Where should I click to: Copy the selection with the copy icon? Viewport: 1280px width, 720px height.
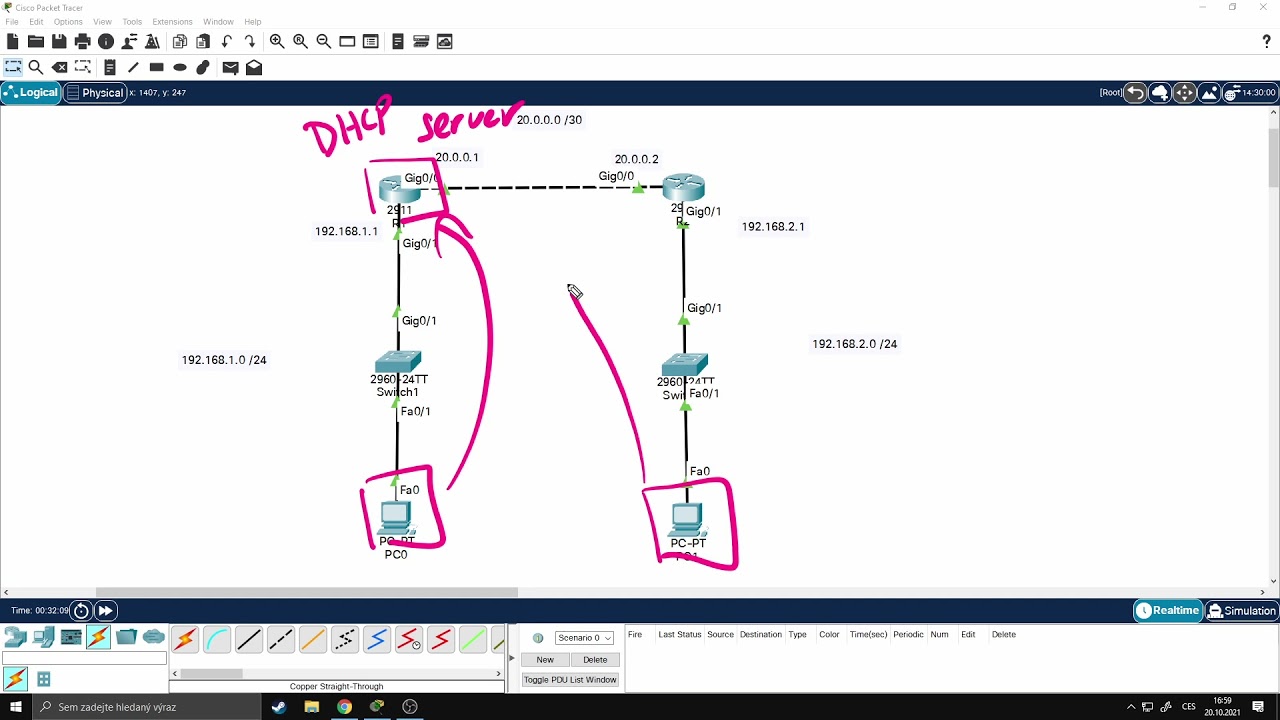(x=180, y=41)
